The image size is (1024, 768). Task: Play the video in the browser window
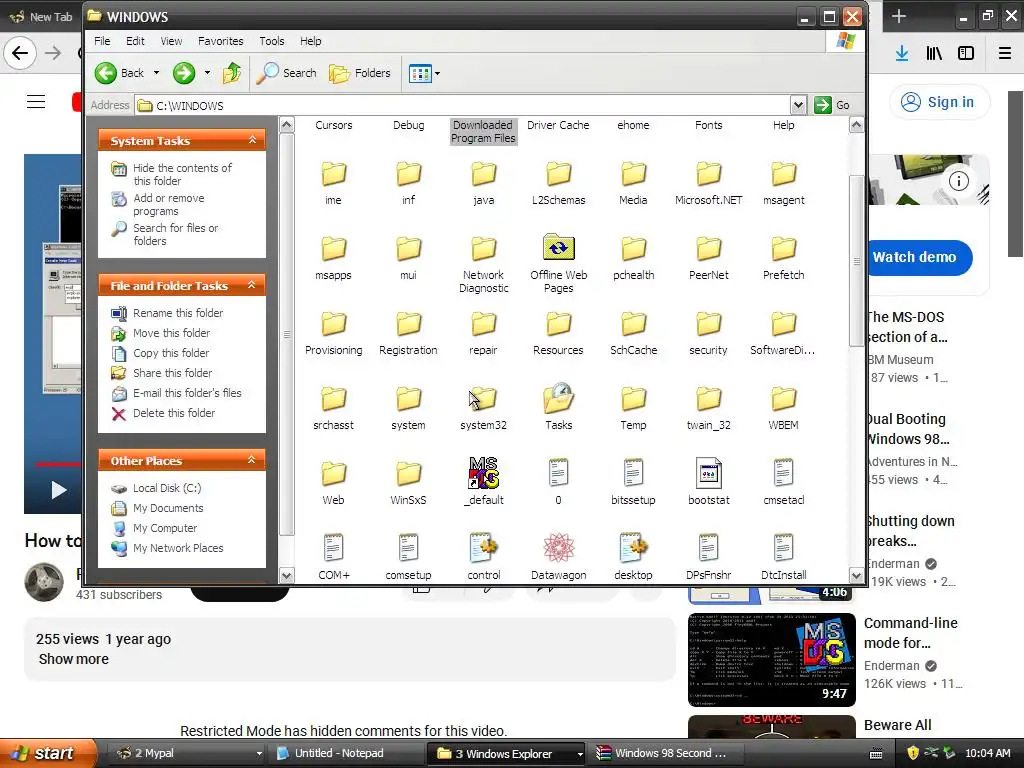pos(59,490)
